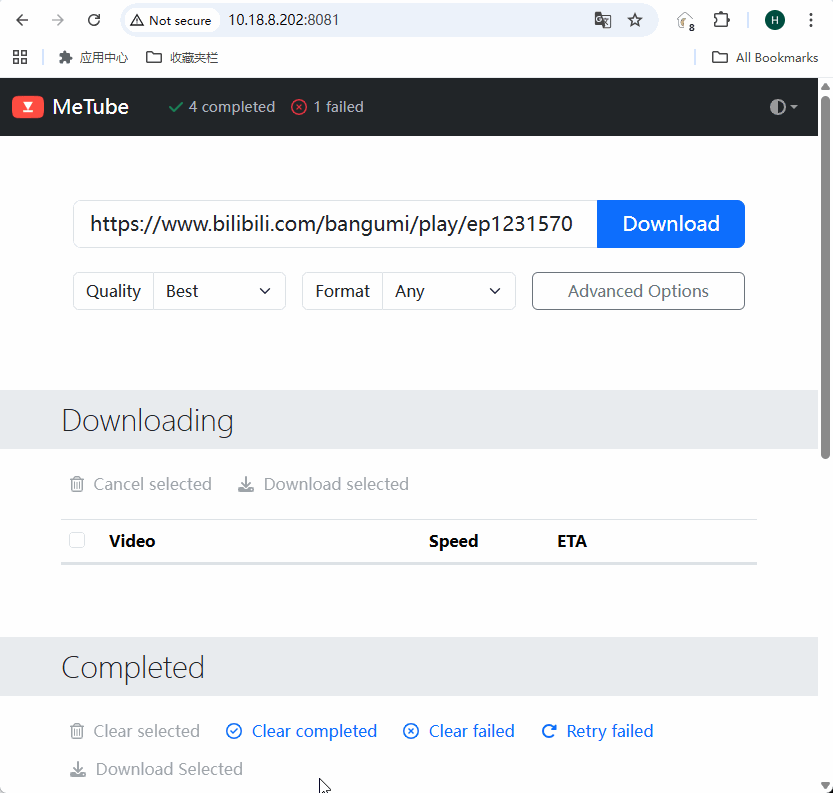
Task: Click the address bar URL 10.18.8.202:8081
Action: point(284,20)
